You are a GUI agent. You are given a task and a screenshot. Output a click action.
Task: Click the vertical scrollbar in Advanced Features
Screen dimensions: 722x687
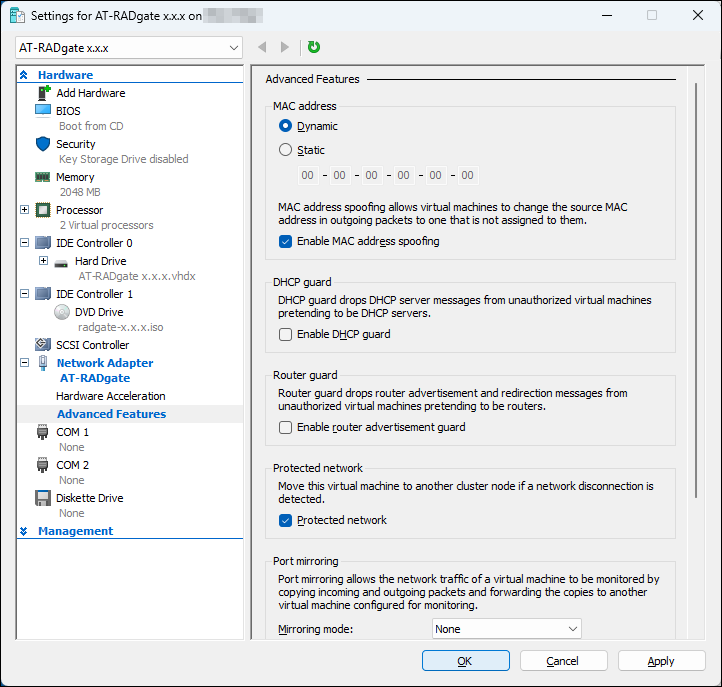(697, 300)
